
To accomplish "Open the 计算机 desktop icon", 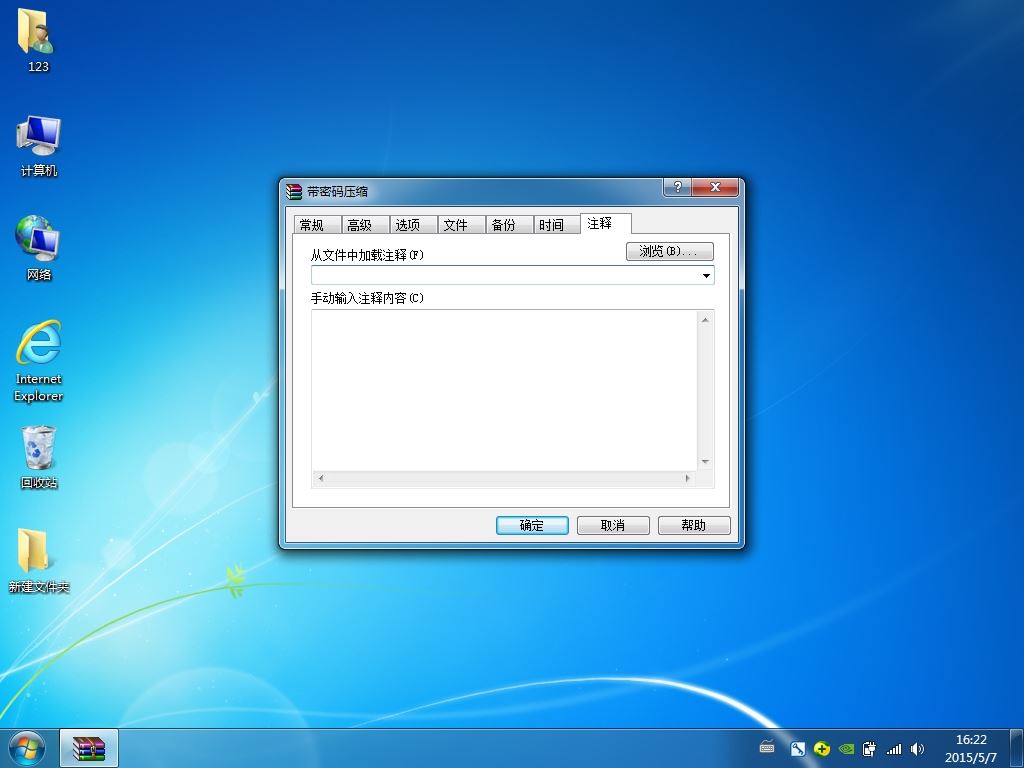I will click(x=39, y=146).
